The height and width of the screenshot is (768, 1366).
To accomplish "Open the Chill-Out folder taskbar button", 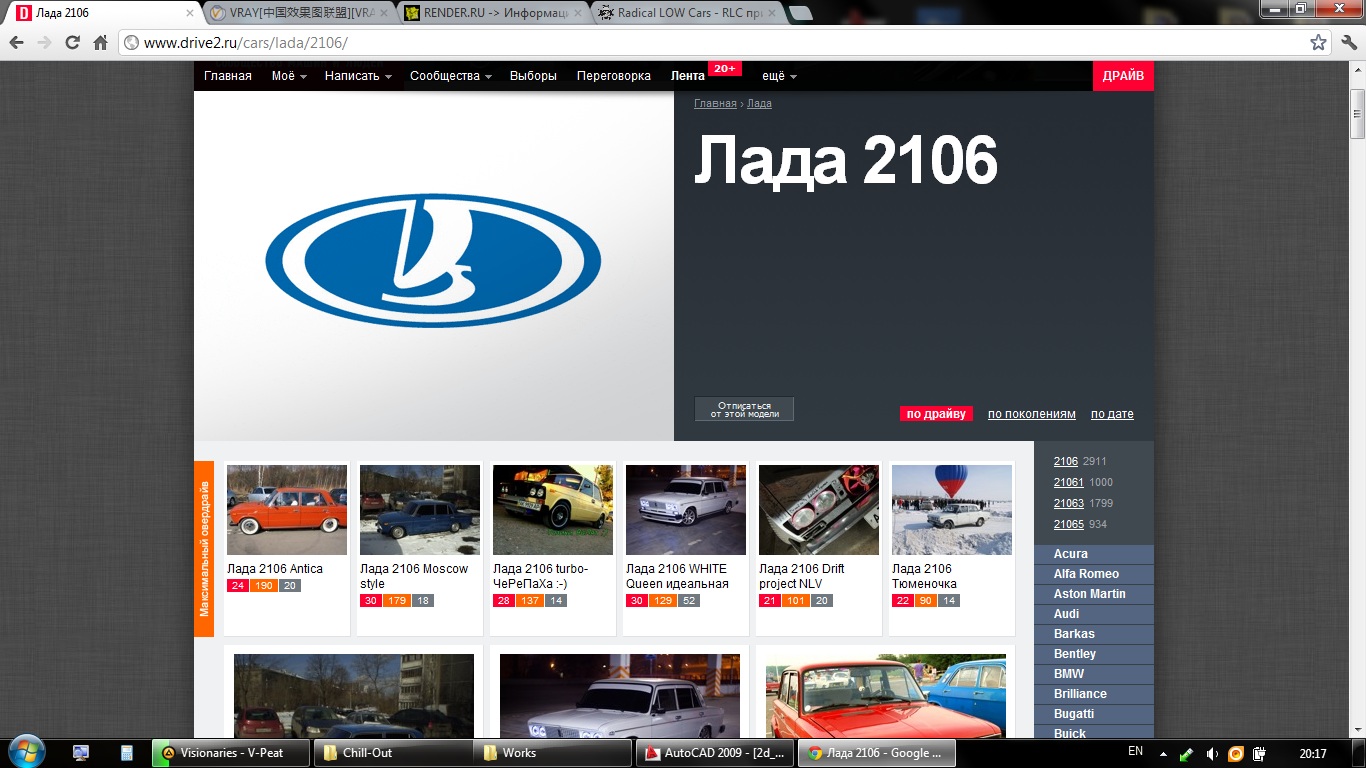I will coord(392,753).
